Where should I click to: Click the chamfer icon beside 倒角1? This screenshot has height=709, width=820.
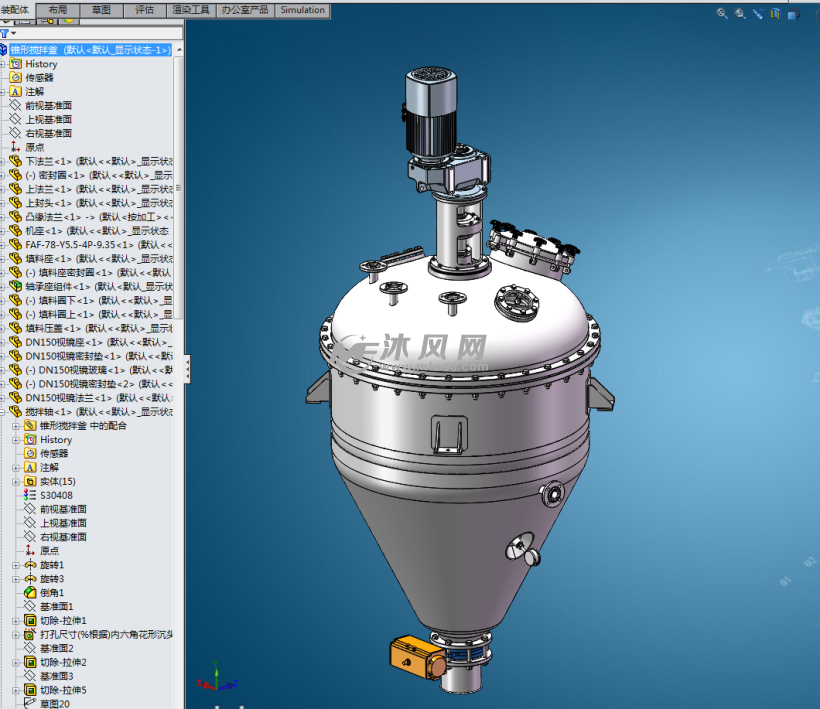30,592
